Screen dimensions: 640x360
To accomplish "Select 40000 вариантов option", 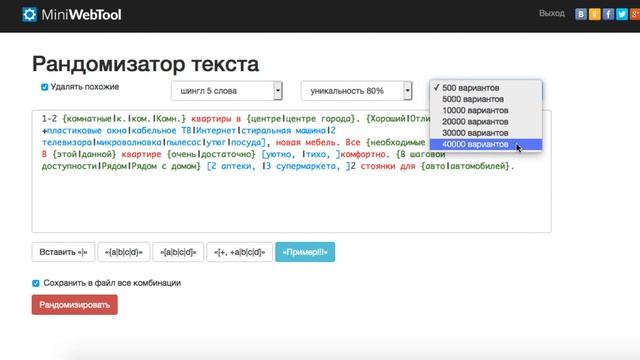I will pos(486,144).
